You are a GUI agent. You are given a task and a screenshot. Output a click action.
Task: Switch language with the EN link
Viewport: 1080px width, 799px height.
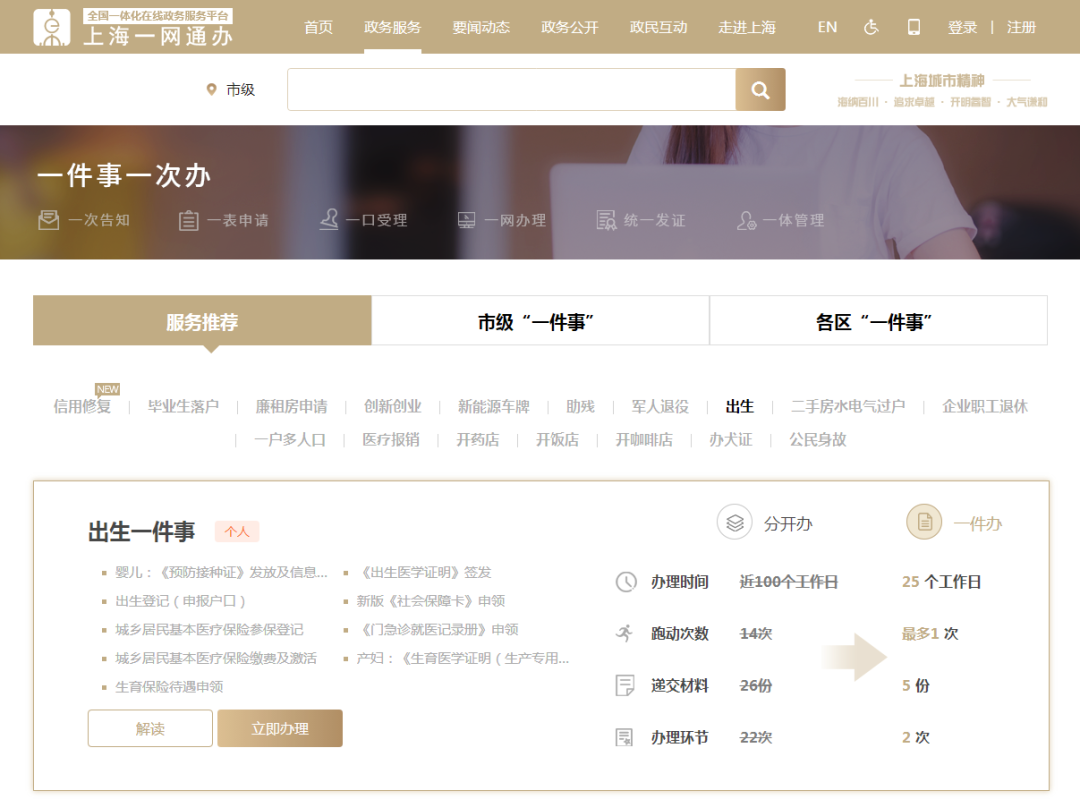point(827,27)
